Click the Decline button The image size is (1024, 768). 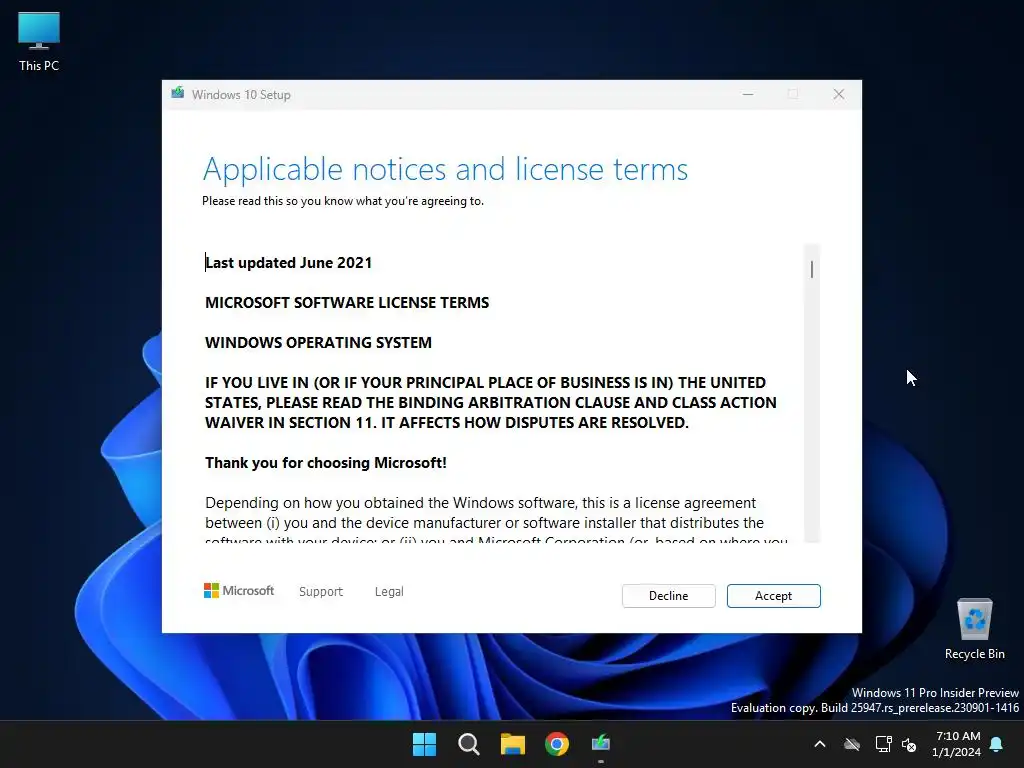[x=668, y=596]
